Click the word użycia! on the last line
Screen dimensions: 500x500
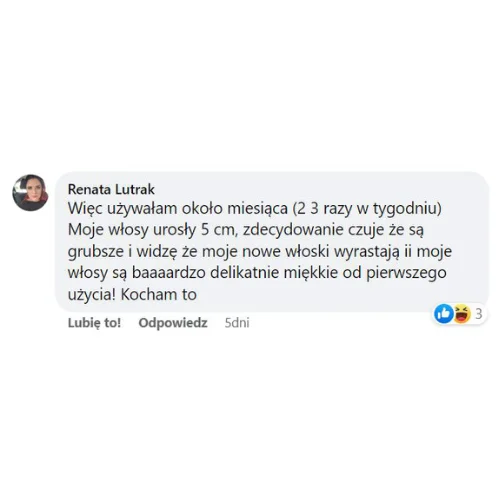click(x=92, y=295)
